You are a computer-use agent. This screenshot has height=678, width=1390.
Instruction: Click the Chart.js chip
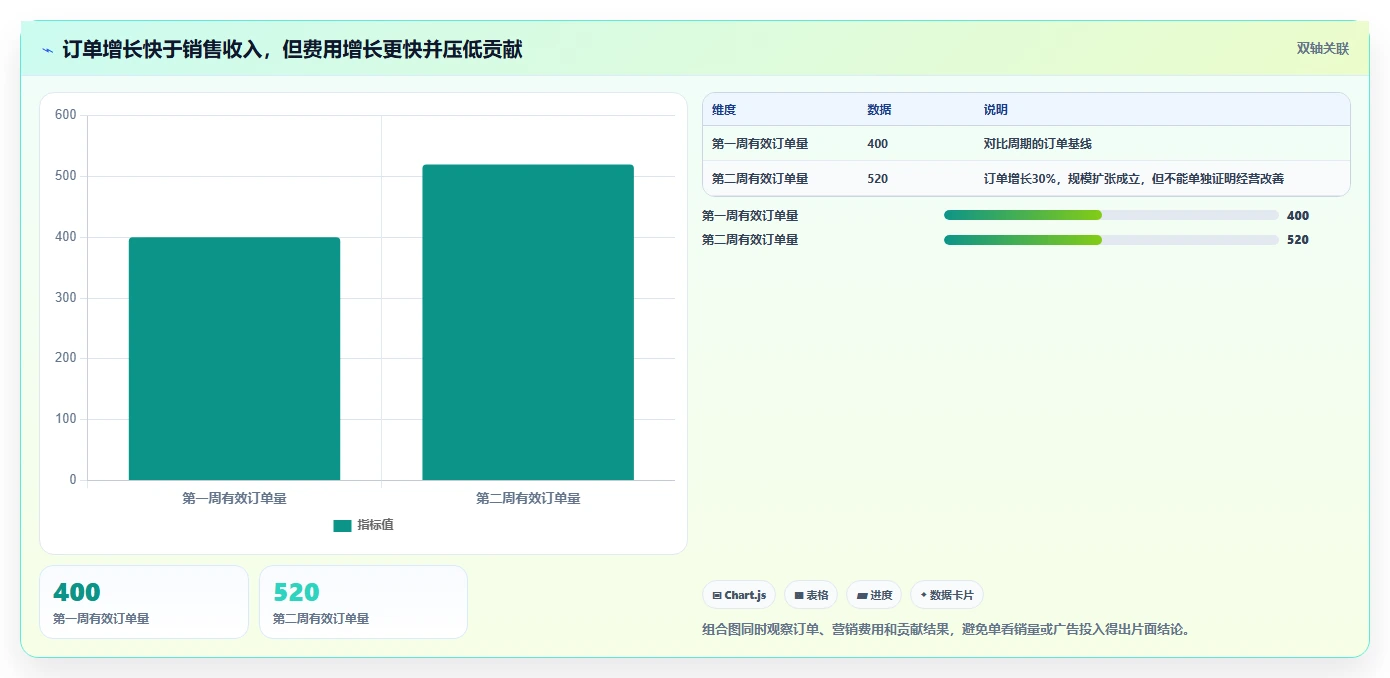[x=739, y=595]
